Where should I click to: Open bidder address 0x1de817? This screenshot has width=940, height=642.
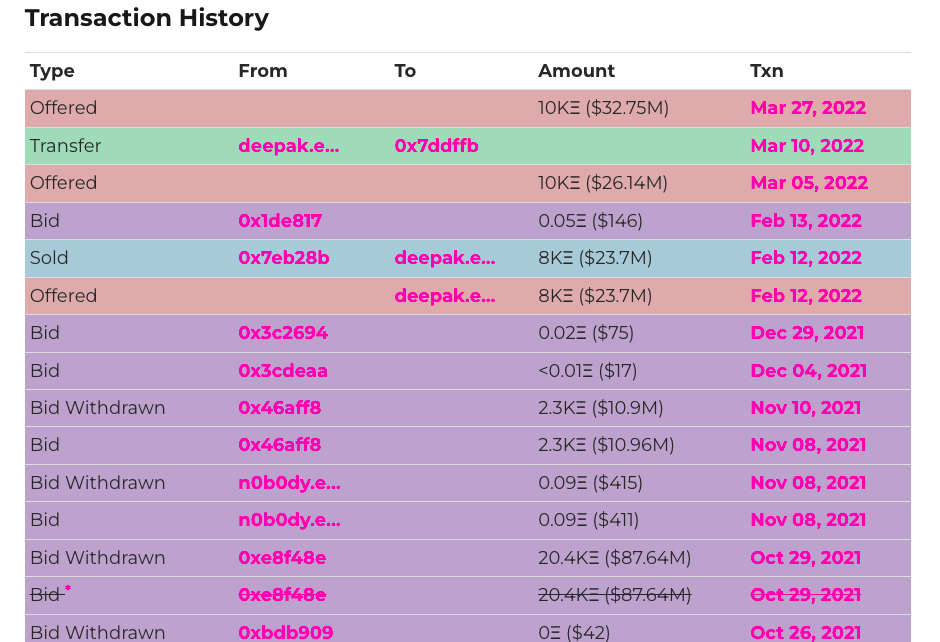280,221
